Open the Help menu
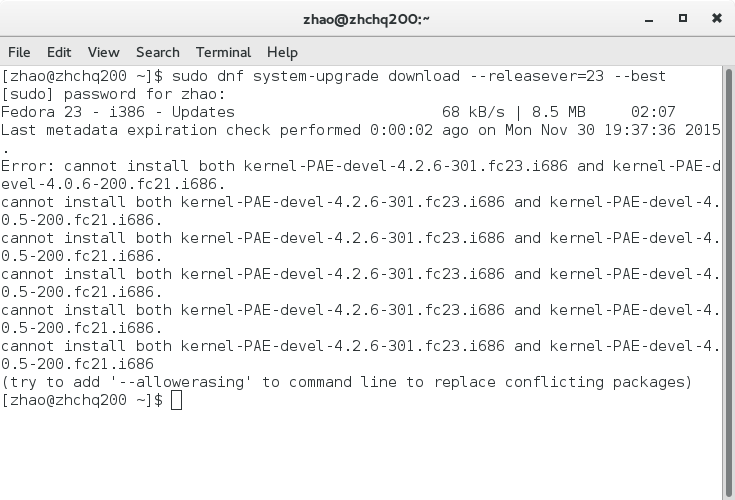This screenshot has width=735, height=500. tap(282, 52)
